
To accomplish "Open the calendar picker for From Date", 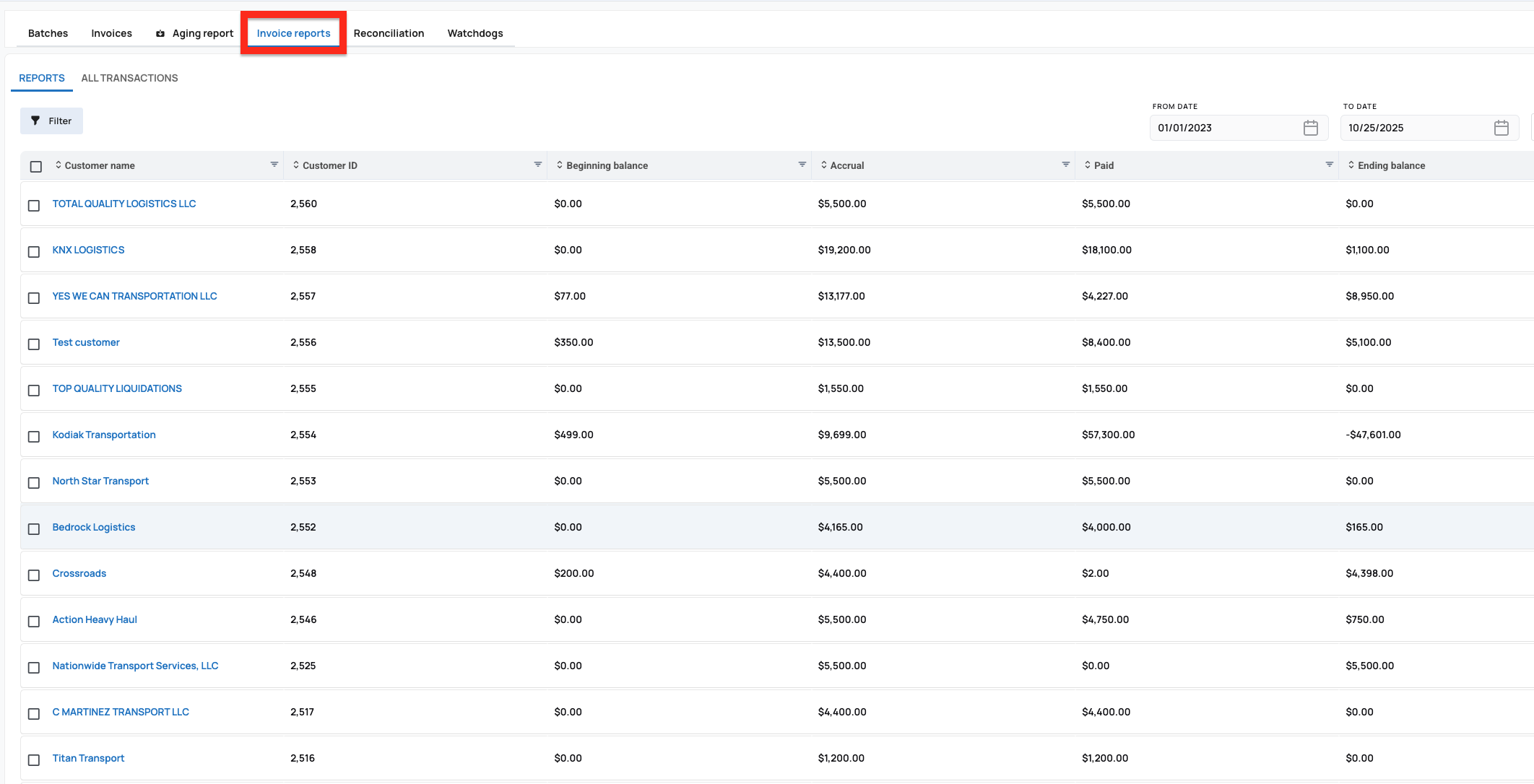I will coord(1312,127).
